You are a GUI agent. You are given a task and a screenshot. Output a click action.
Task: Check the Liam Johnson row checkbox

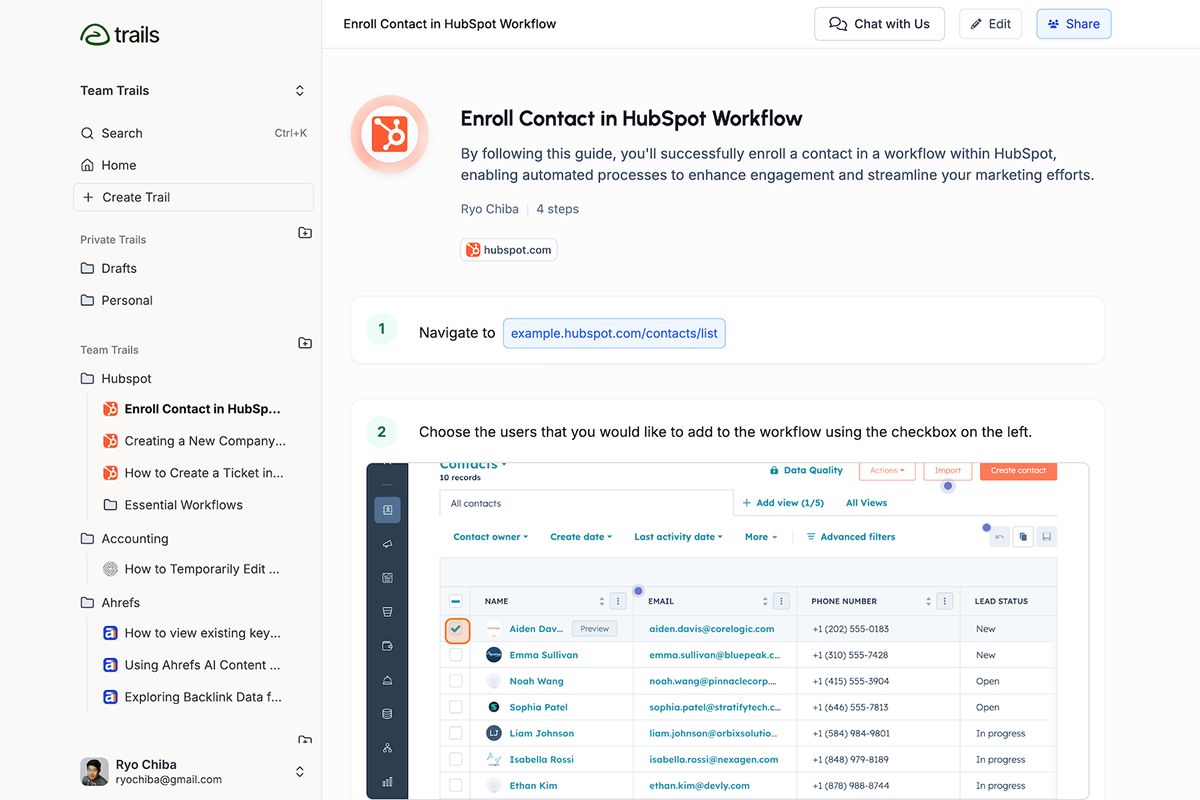point(456,733)
